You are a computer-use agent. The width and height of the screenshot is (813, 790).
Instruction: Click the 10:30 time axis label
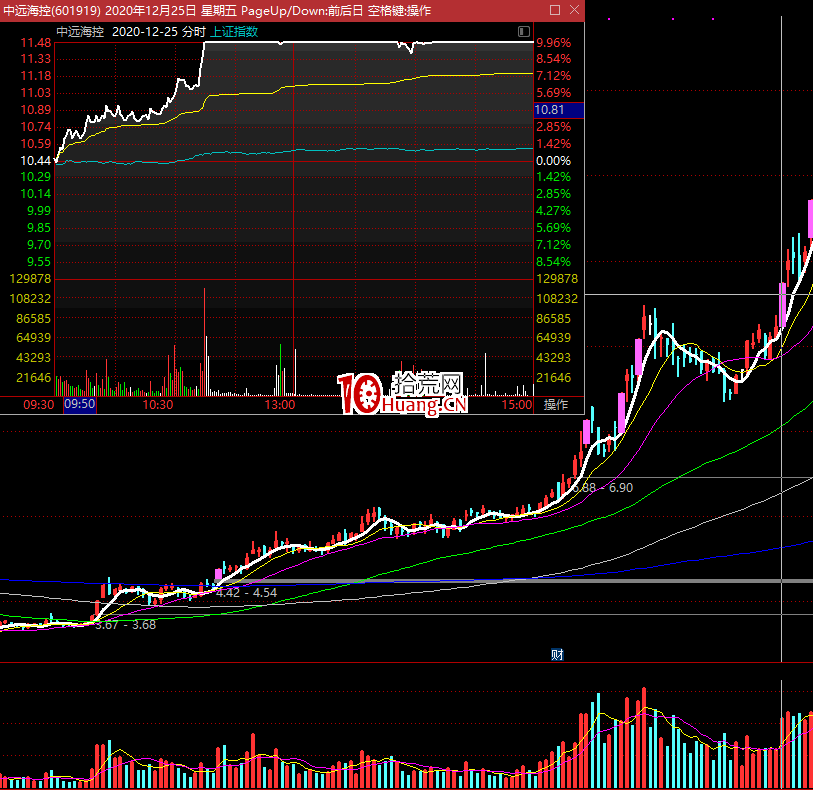click(158, 404)
